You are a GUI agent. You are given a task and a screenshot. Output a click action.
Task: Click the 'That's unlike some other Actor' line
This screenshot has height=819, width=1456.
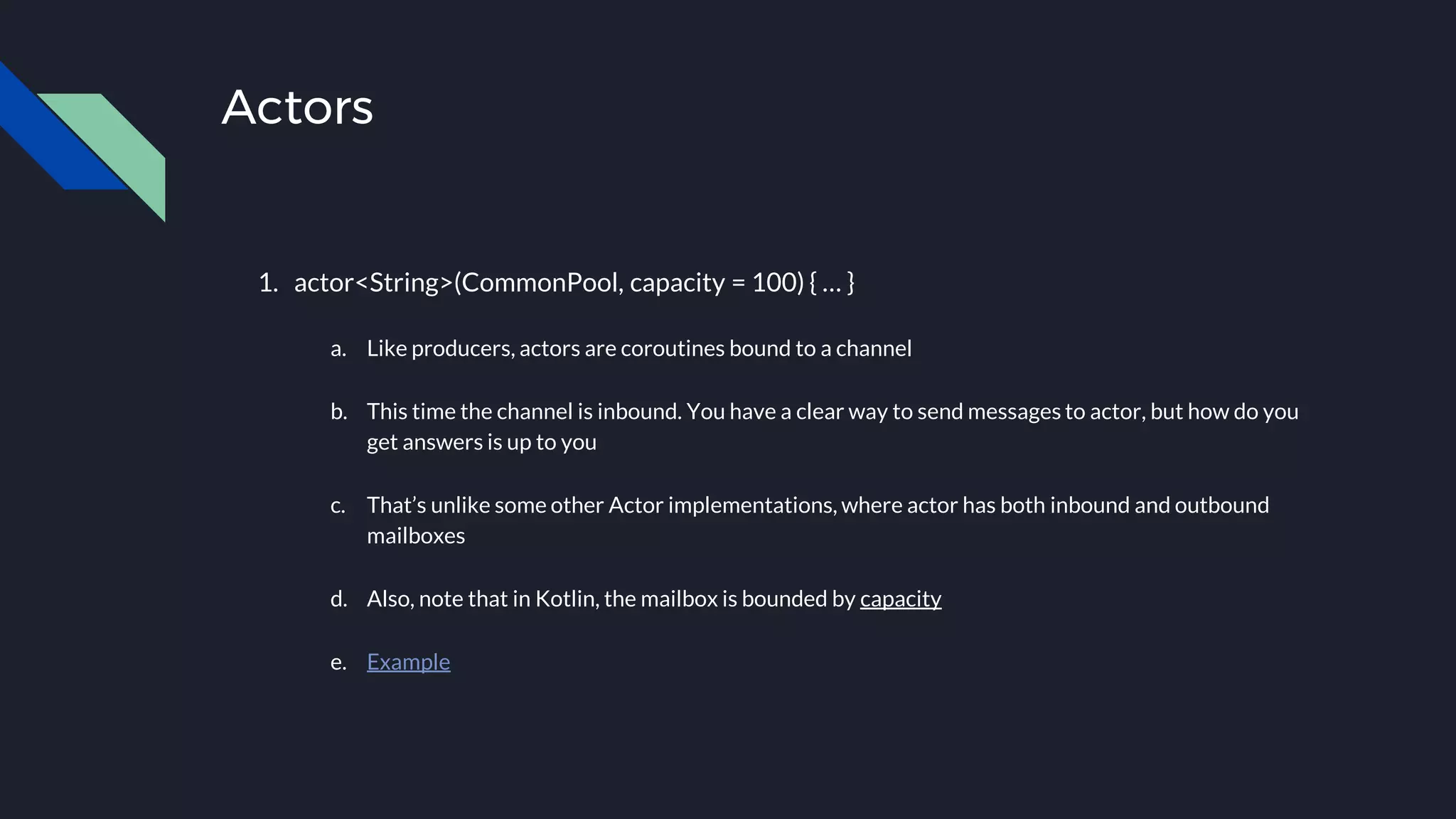coord(818,505)
